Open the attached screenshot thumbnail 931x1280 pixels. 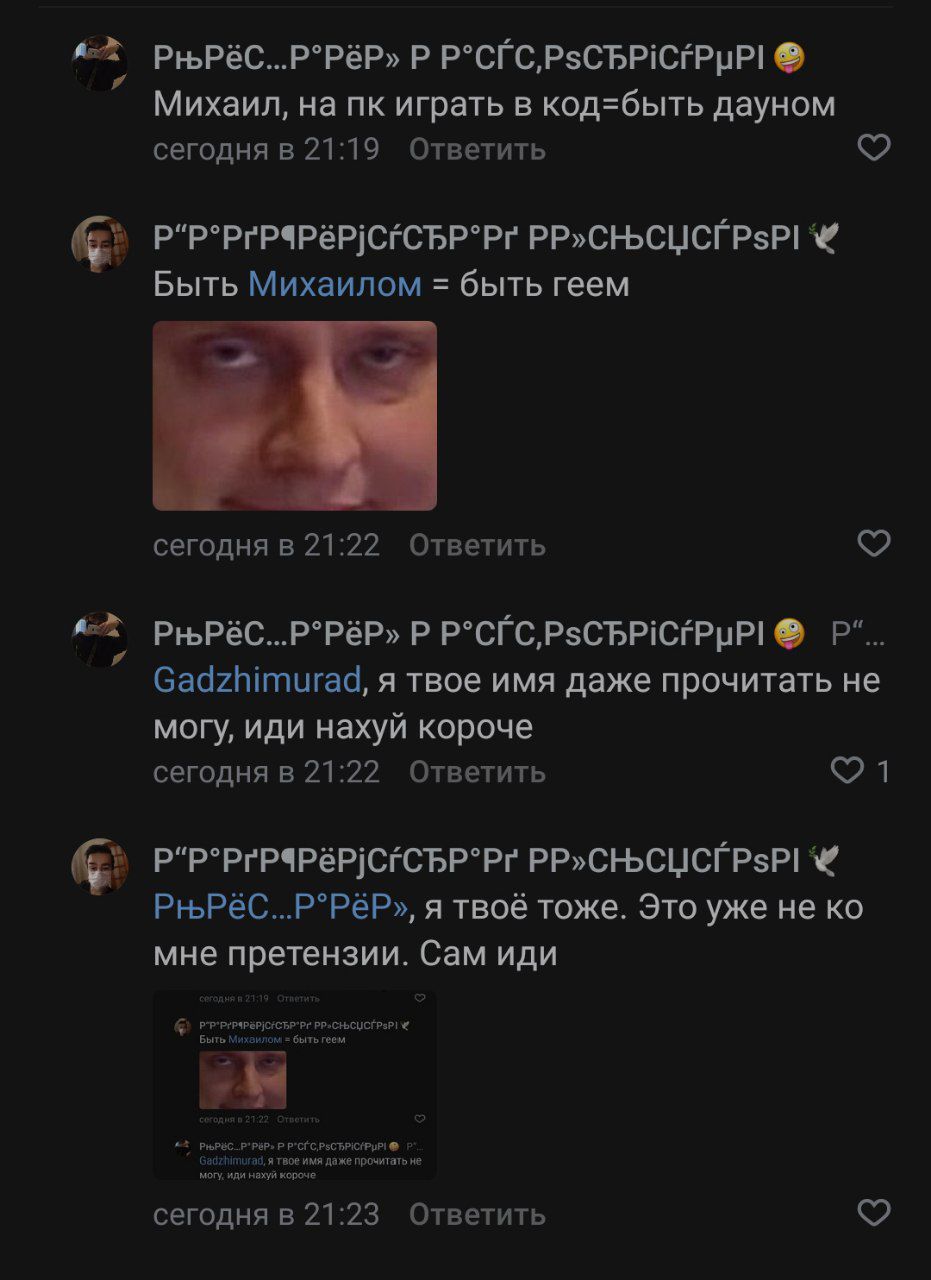[294, 1085]
